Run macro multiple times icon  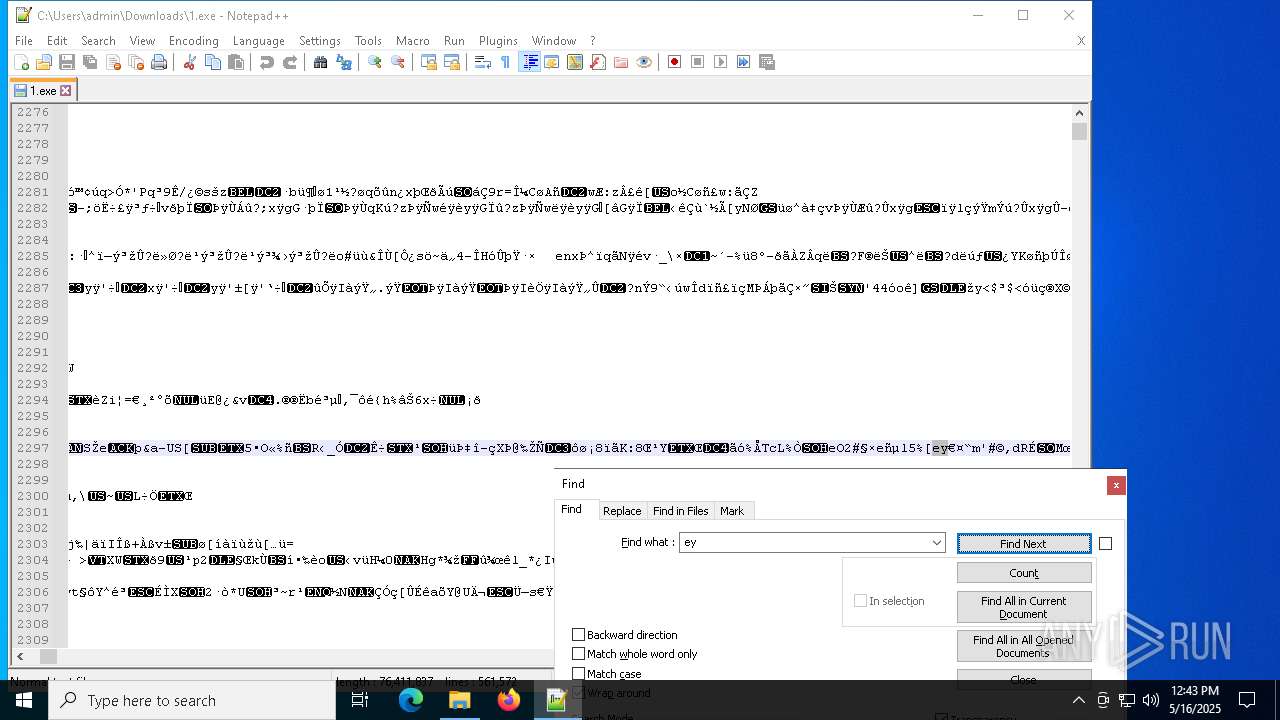pyautogui.click(x=744, y=62)
